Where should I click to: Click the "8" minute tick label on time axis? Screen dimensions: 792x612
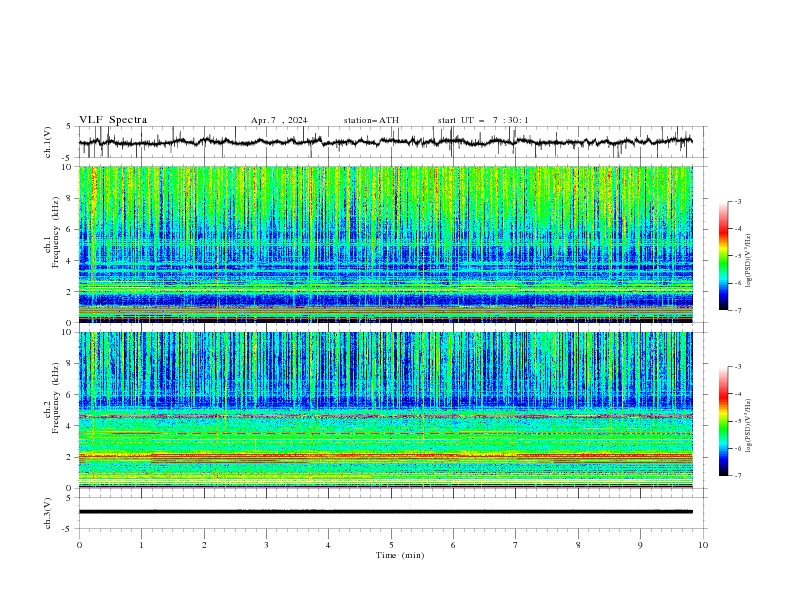click(578, 545)
